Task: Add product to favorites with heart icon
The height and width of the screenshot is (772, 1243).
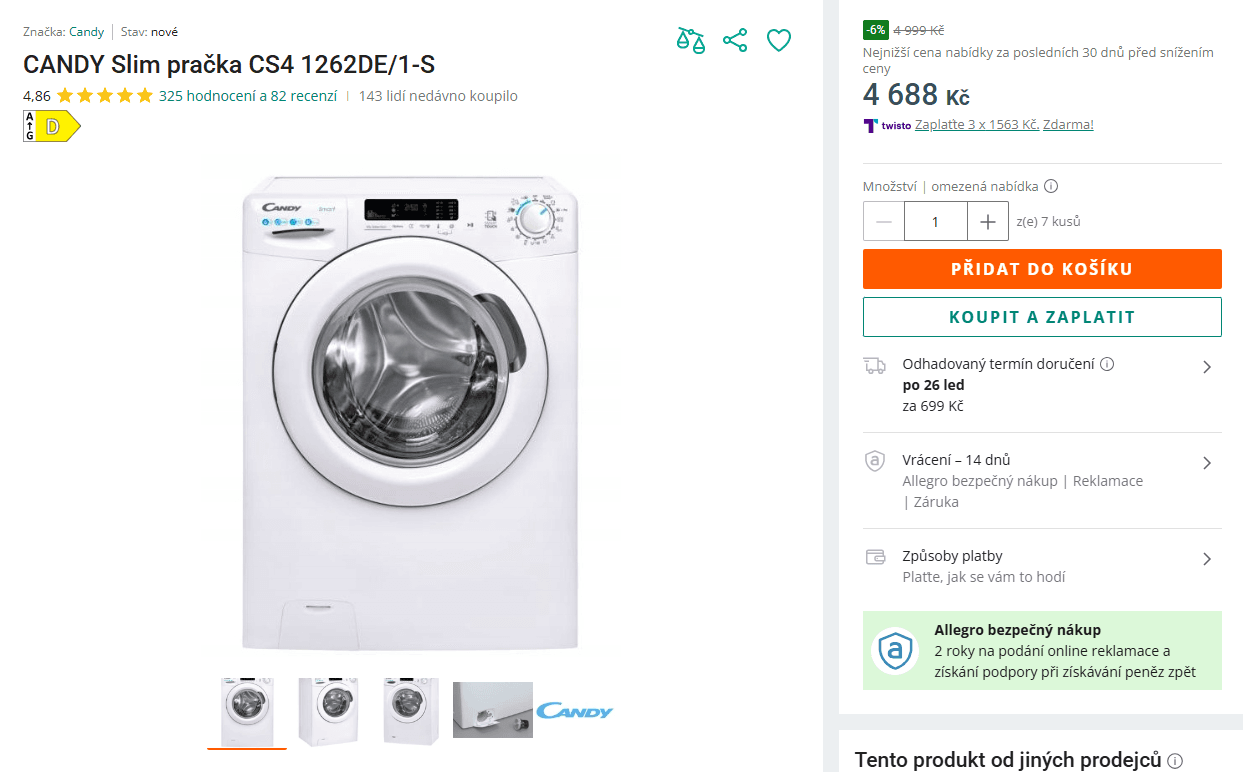Action: 779,41
